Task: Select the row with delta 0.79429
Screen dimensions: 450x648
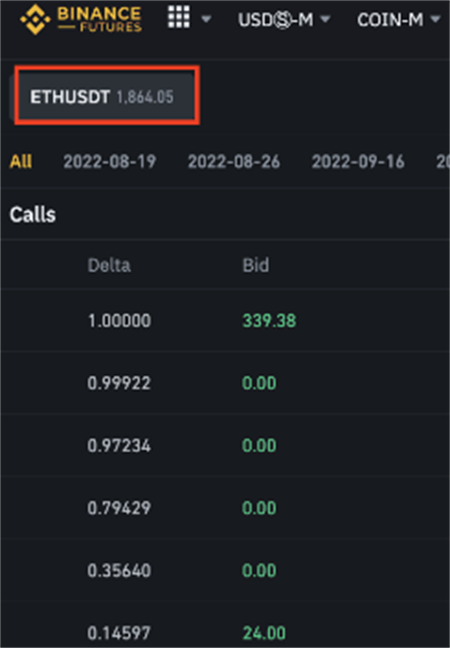Action: [225, 507]
